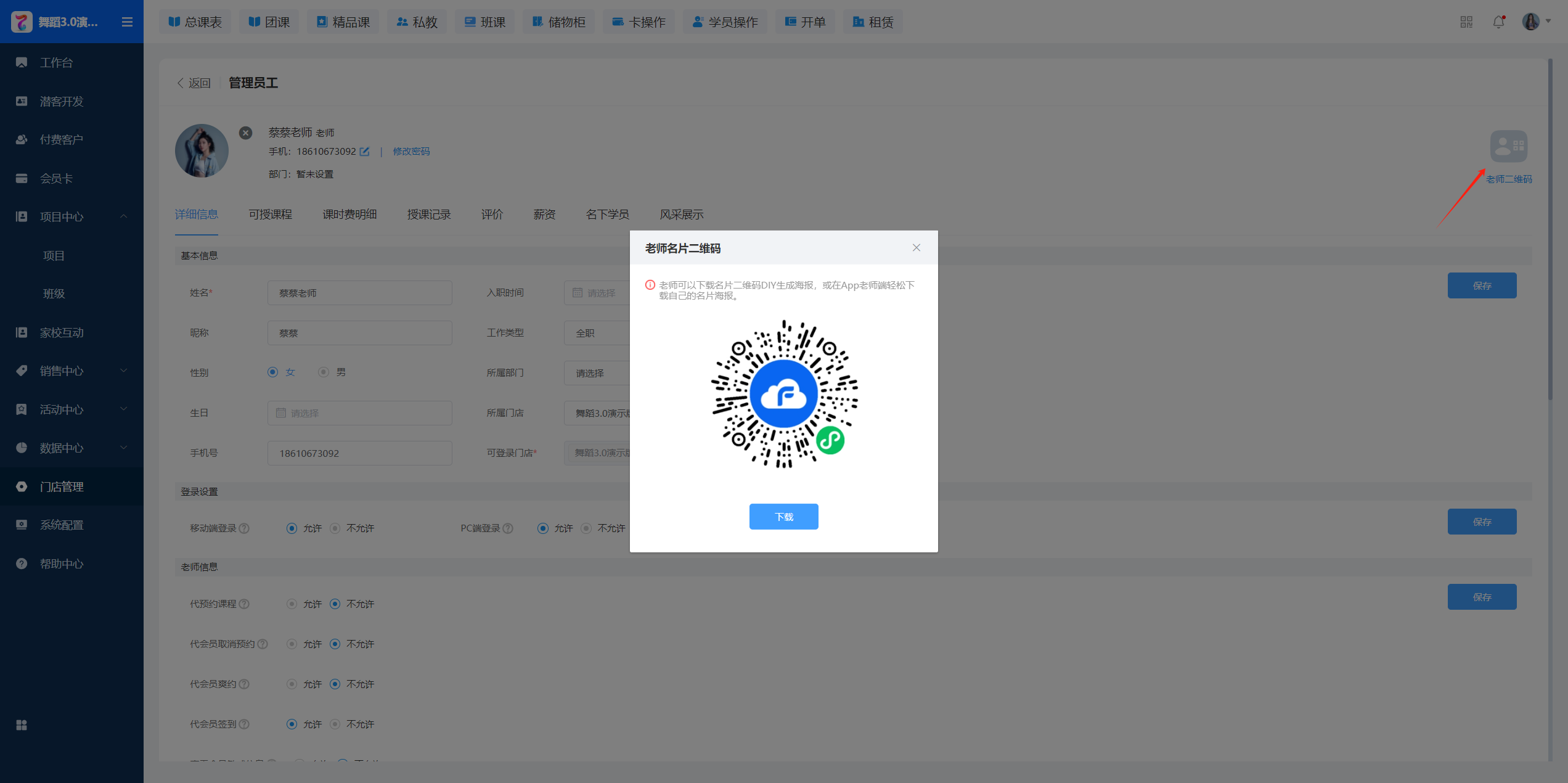This screenshot has height=783, width=1568.
Task: Remove the teacher avatar with the X icon
Action: tap(245, 133)
